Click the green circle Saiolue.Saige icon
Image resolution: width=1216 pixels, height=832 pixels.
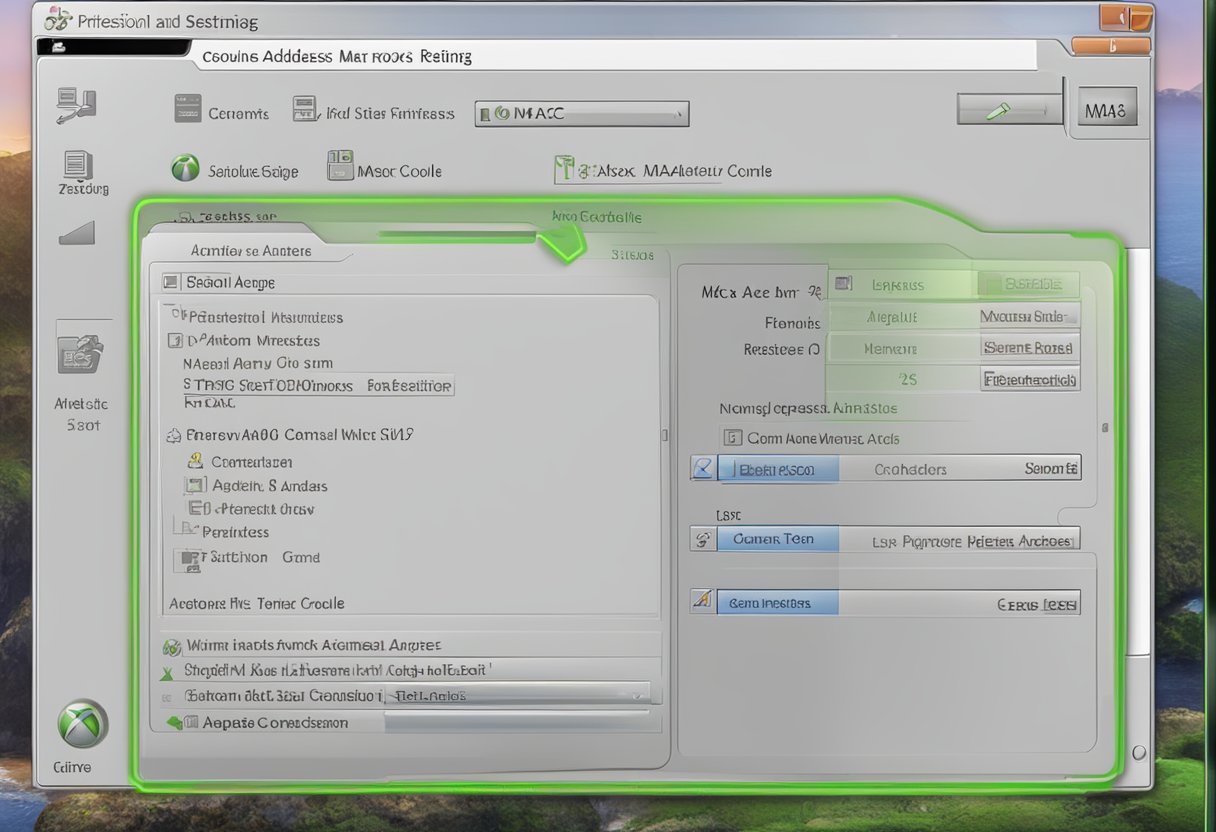tap(185, 169)
